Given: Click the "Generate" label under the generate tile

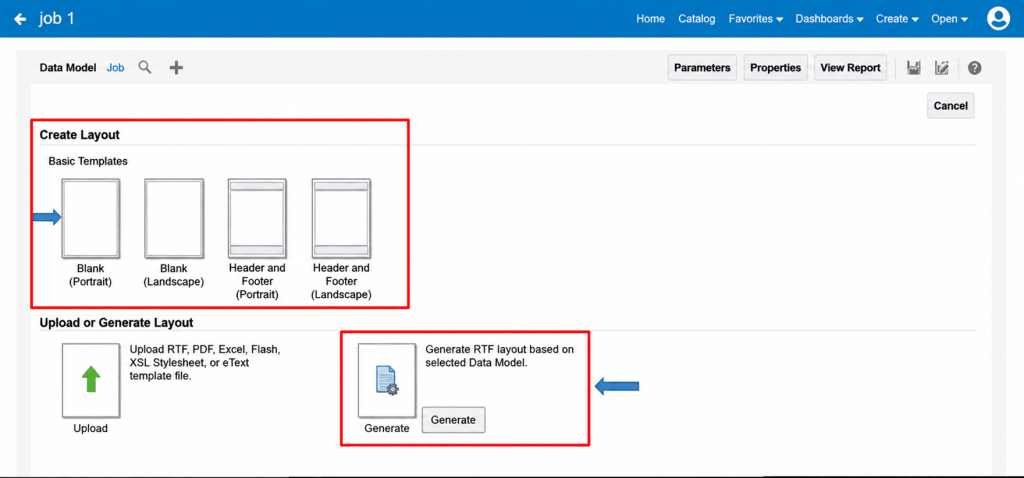Looking at the screenshot, I should click(387, 428).
